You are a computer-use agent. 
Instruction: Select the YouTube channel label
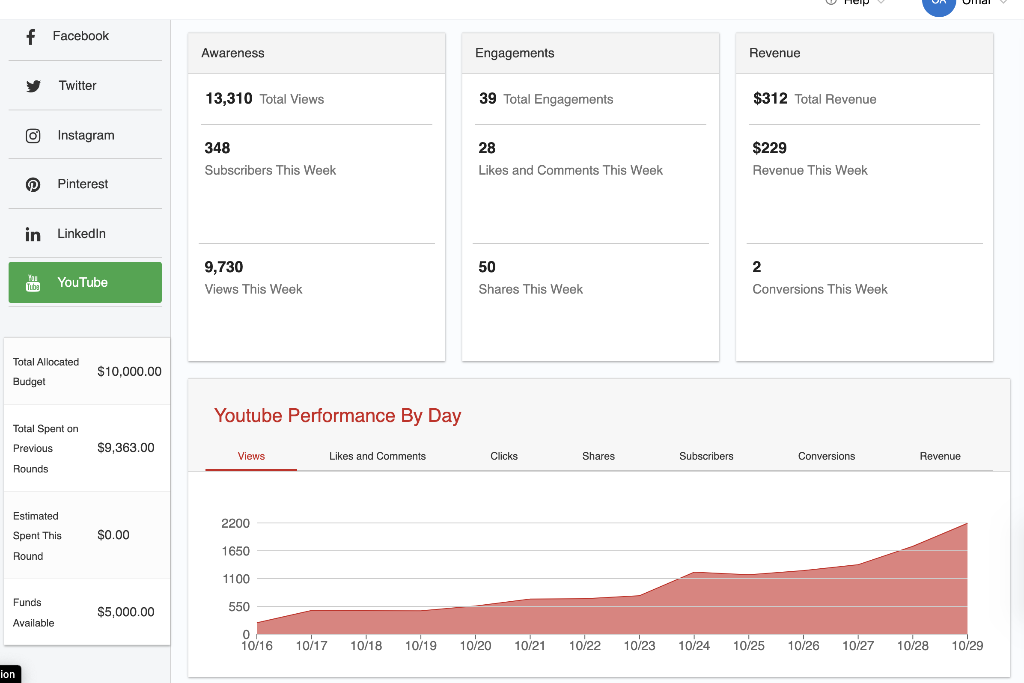point(82,282)
